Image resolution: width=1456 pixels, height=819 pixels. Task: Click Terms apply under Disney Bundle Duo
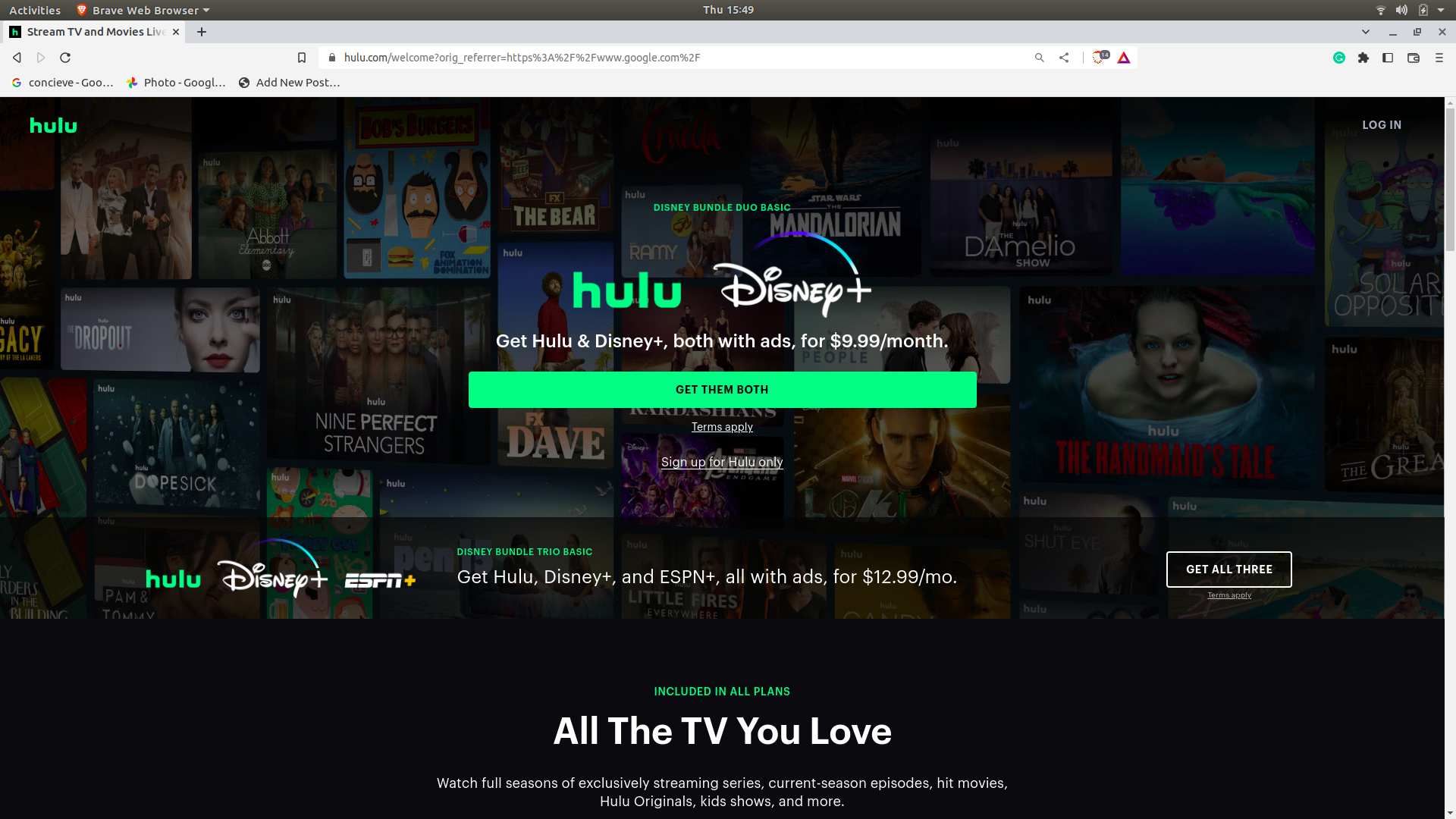click(722, 426)
